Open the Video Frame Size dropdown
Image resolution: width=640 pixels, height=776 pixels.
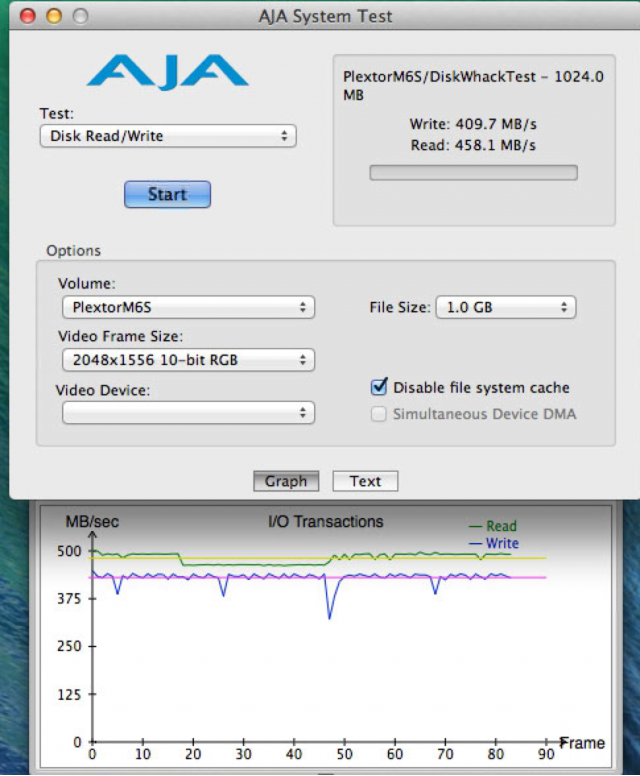[x=188, y=360]
